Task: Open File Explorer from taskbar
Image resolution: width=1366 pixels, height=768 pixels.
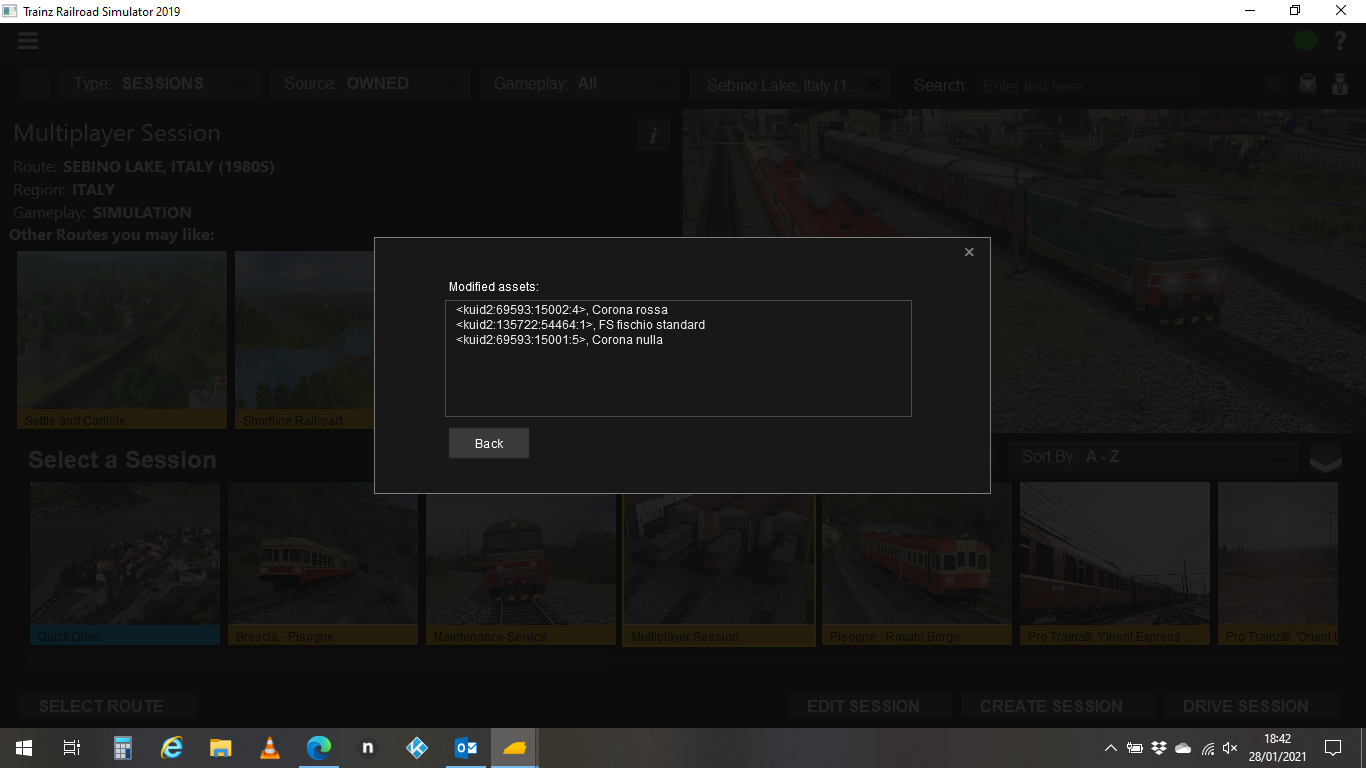Action: tap(221, 747)
